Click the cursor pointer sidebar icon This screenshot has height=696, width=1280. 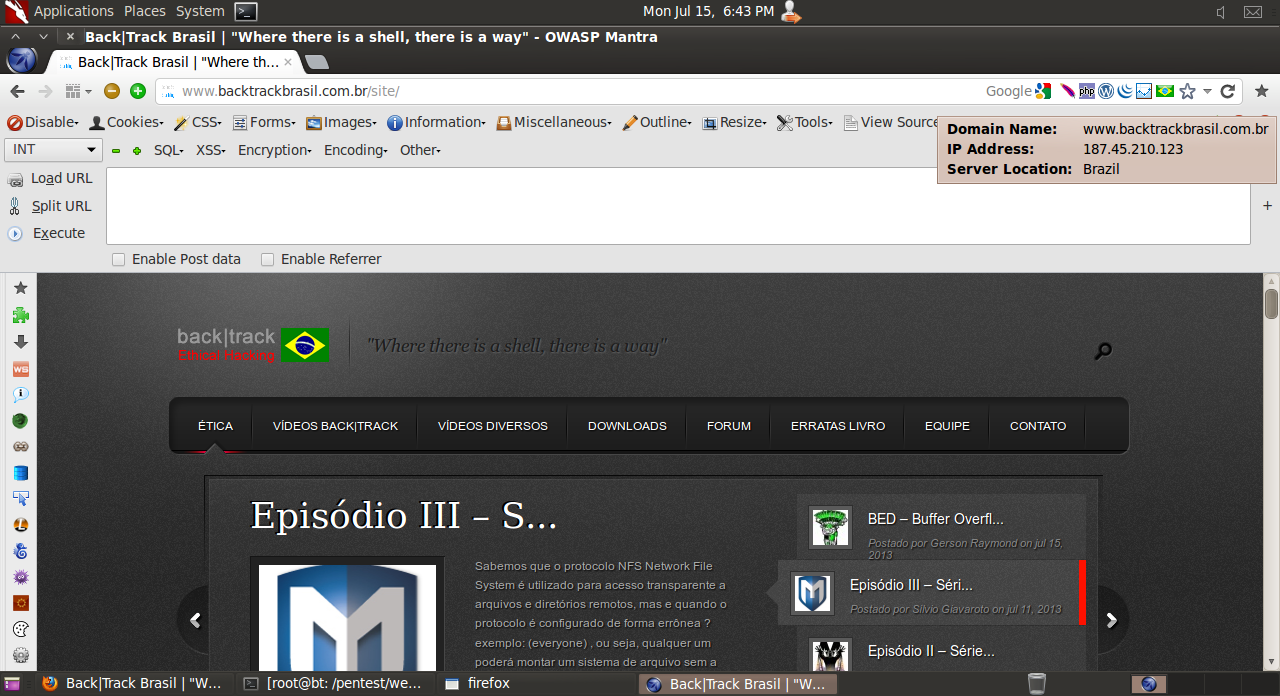pyautogui.click(x=20, y=499)
